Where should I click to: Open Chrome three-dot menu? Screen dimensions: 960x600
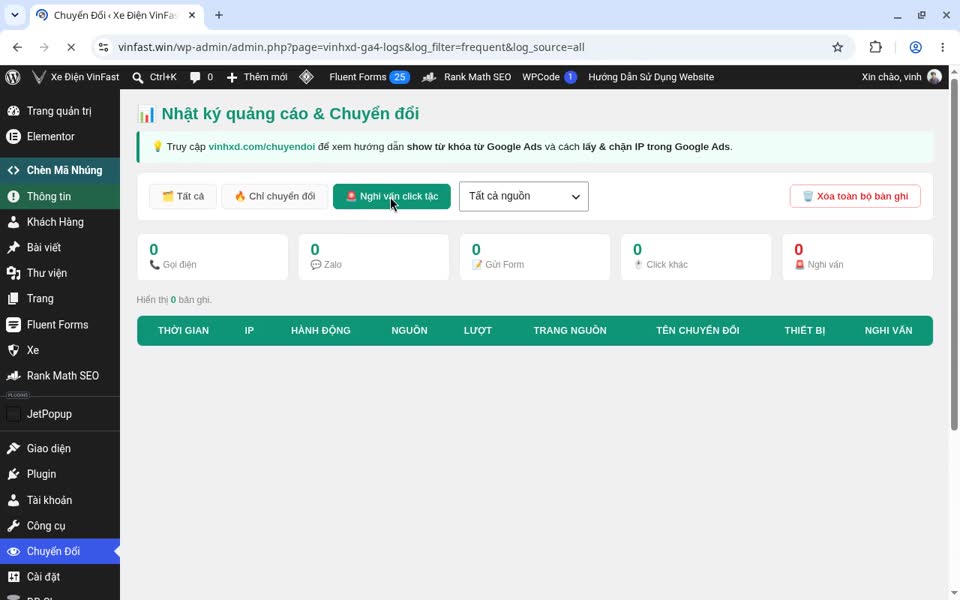tap(942, 47)
